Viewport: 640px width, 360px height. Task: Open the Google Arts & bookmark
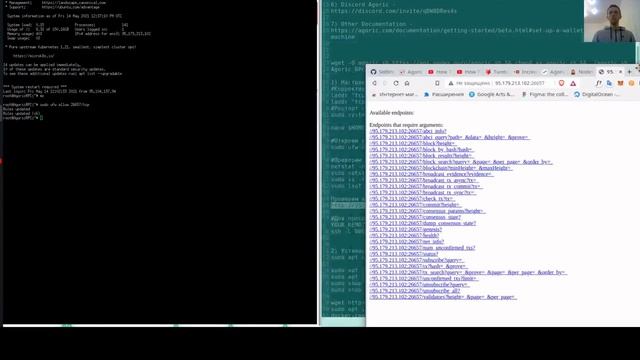coord(491,94)
